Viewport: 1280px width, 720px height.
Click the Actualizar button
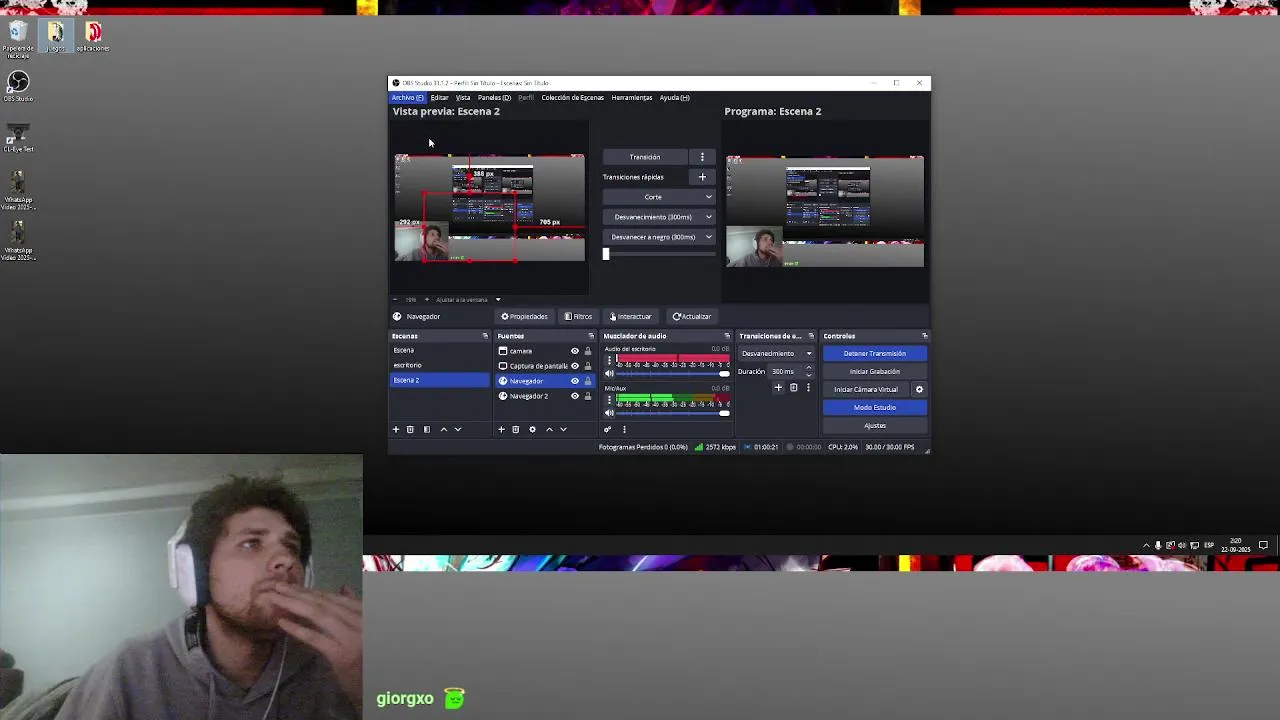(x=691, y=316)
